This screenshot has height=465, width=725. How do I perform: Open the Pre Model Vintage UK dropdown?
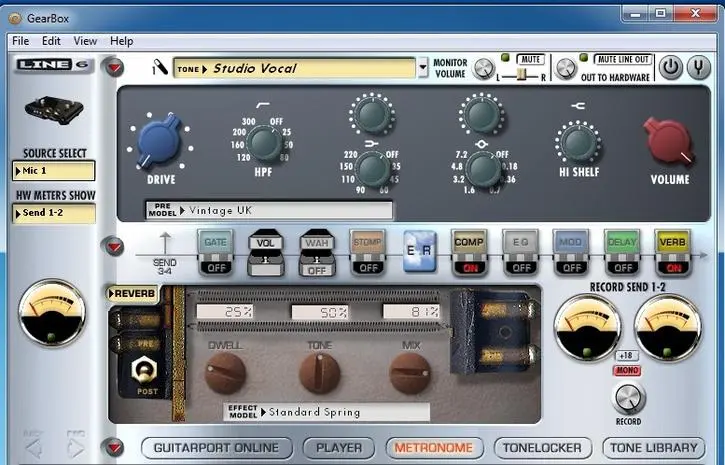tap(269, 210)
